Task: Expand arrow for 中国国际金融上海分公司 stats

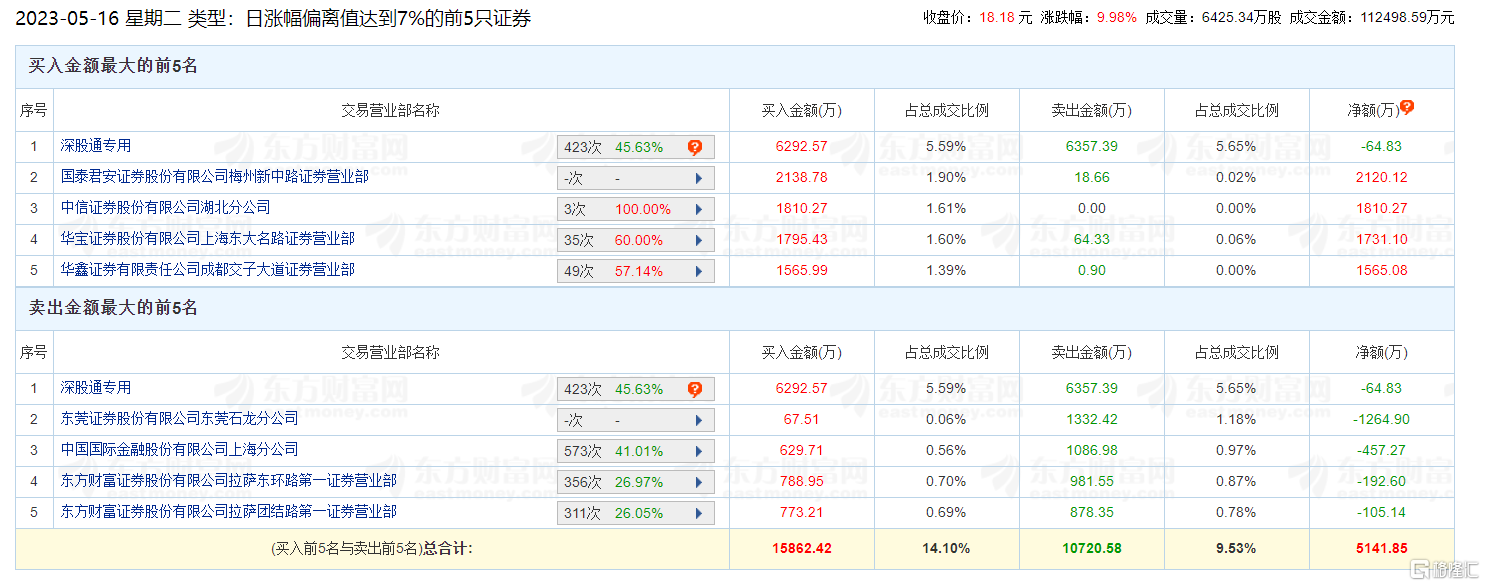Action: [x=699, y=452]
